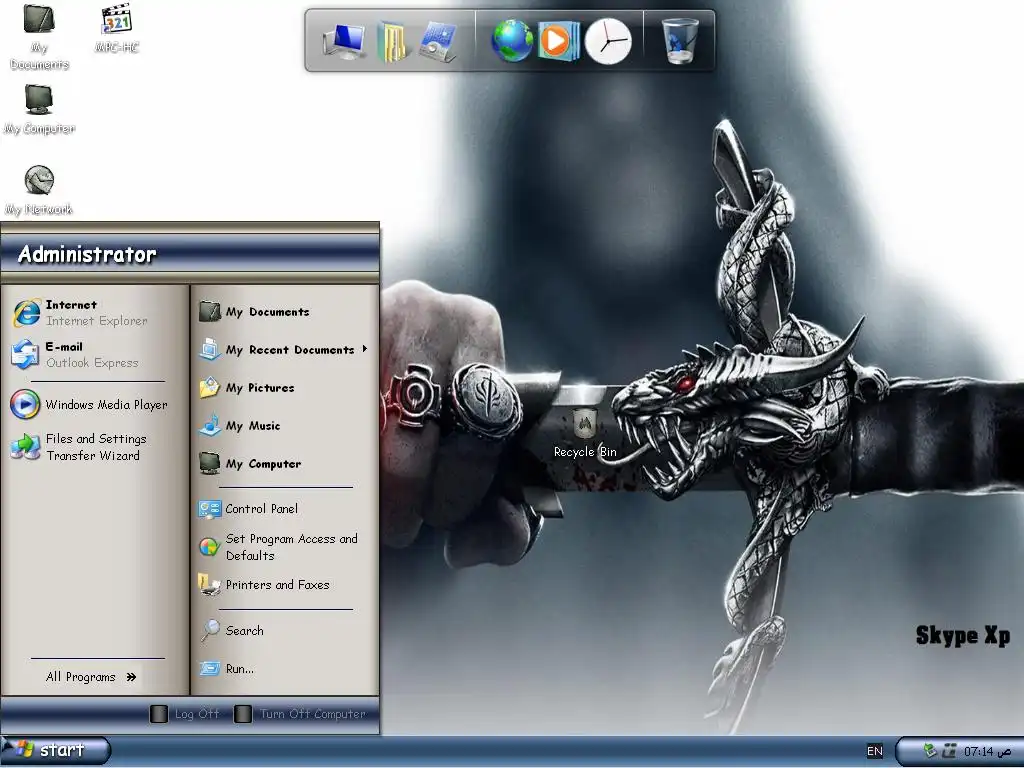Viewport: 1024px width, 768px height.
Task: Open the folder icon in top dock
Action: click(392, 41)
